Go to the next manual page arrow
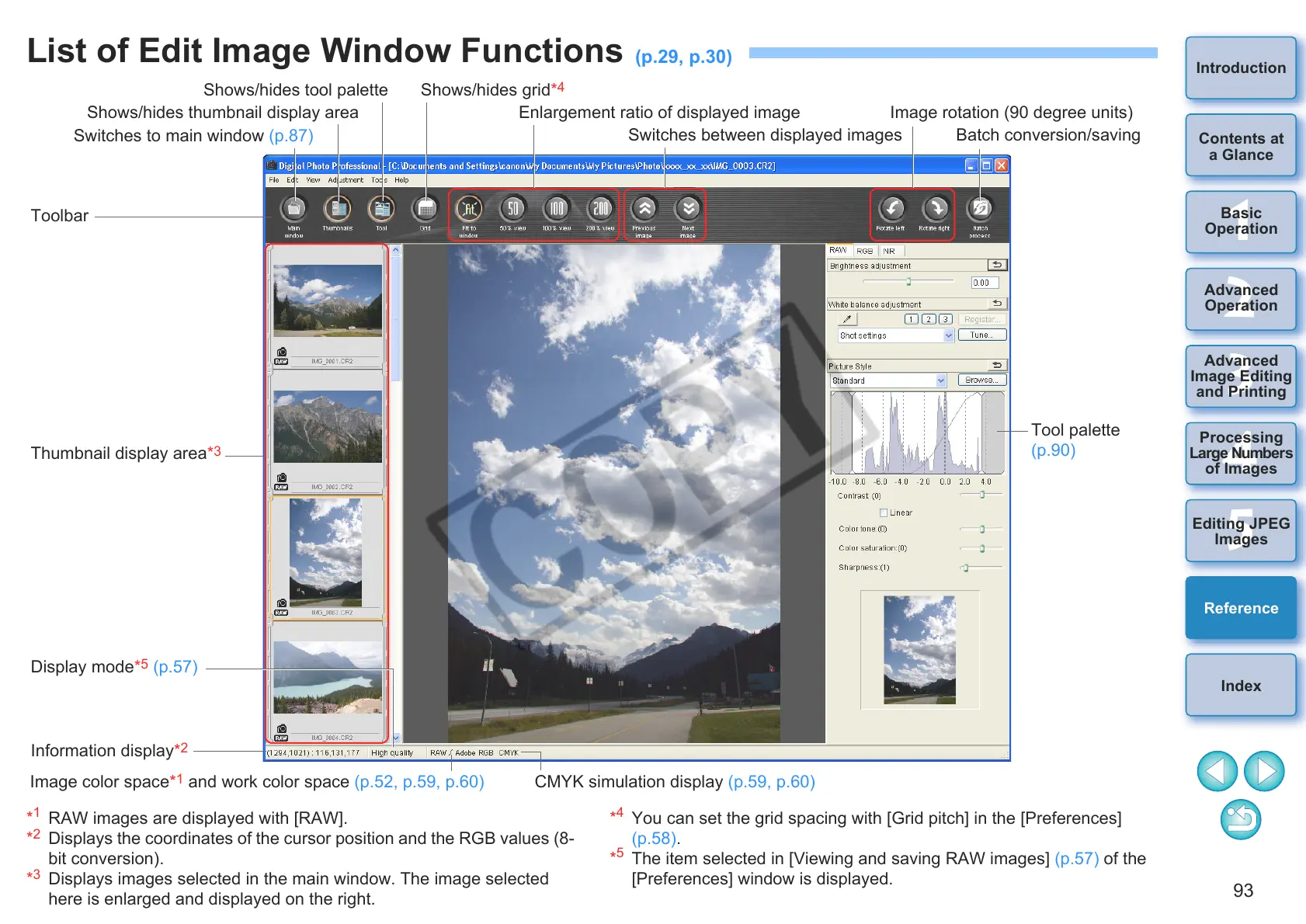This screenshot has width=1306, height=924. coord(1265,771)
